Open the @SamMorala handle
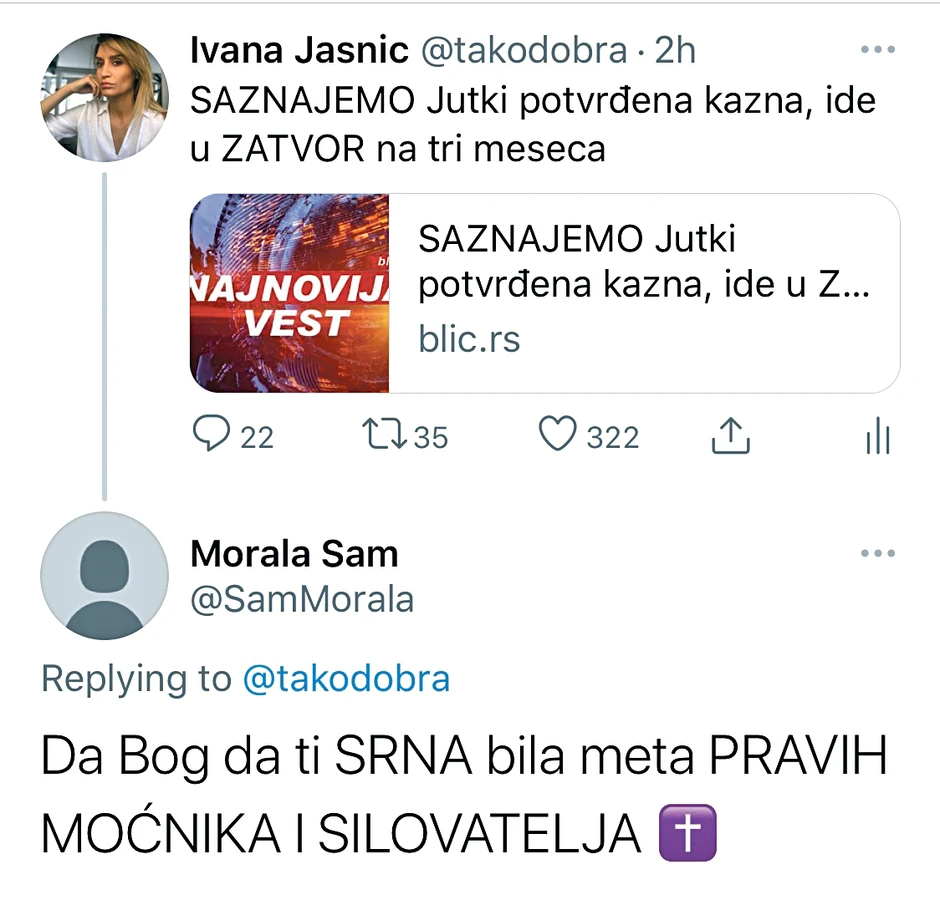940x905 pixels. (x=302, y=599)
